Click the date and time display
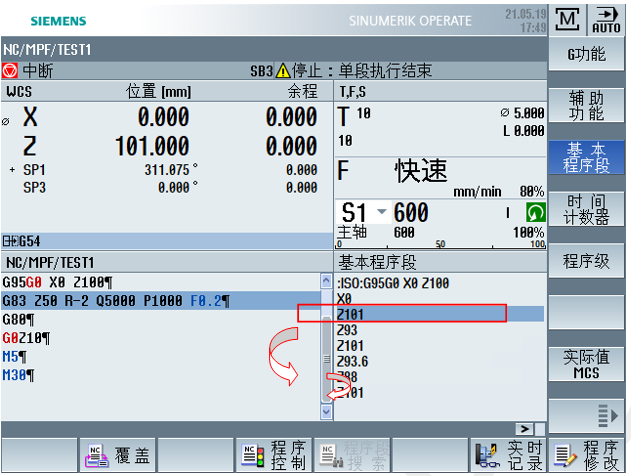This screenshot has height=476, width=631. coord(526,21)
